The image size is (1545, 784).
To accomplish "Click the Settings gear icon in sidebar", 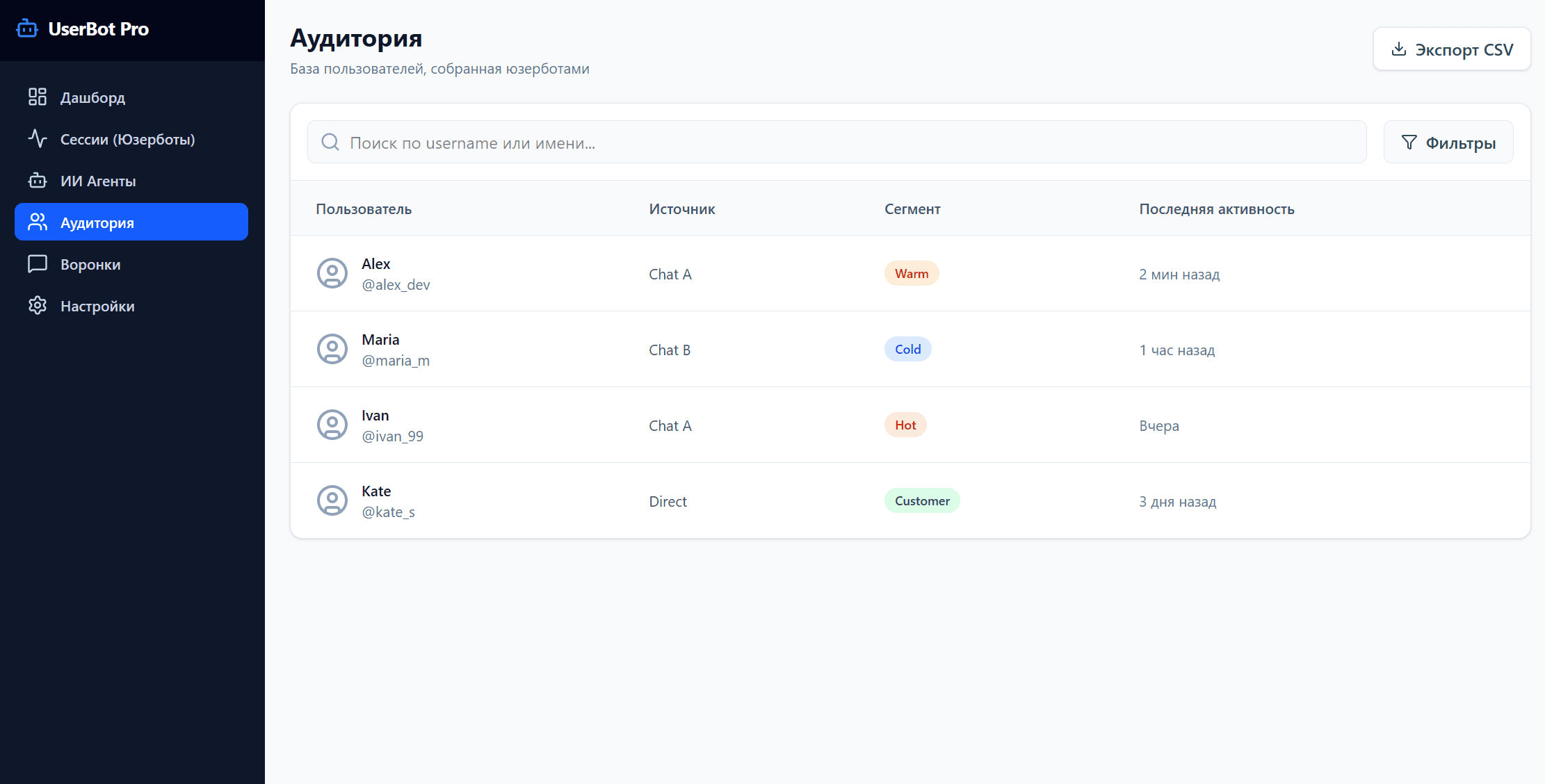I will click(x=38, y=305).
